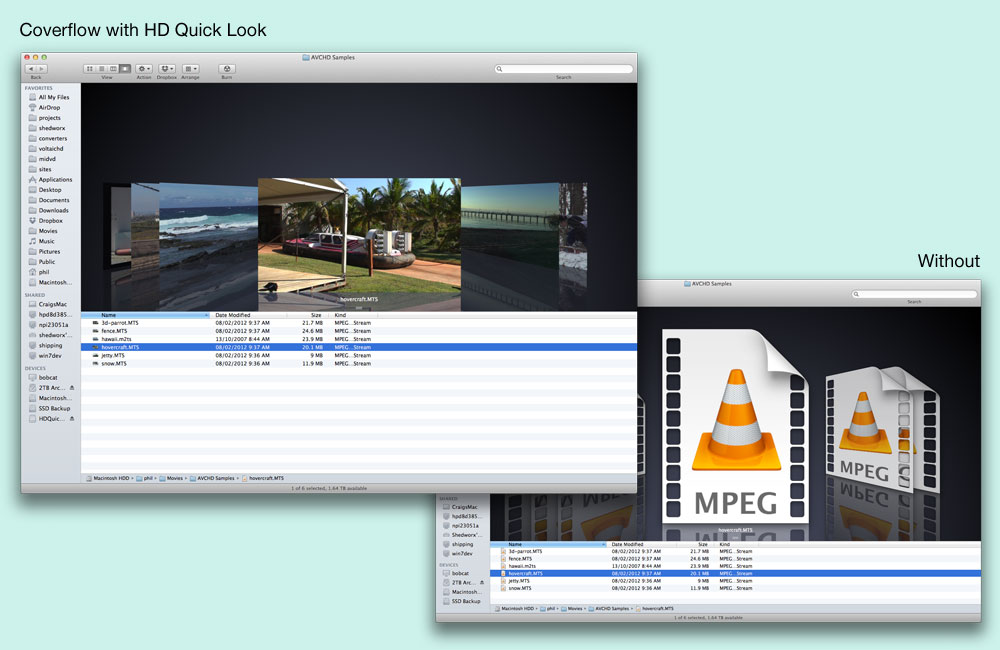Image resolution: width=1000 pixels, height=650 pixels.
Task: Select snow.MTS in the front window list
Action: coord(358,364)
